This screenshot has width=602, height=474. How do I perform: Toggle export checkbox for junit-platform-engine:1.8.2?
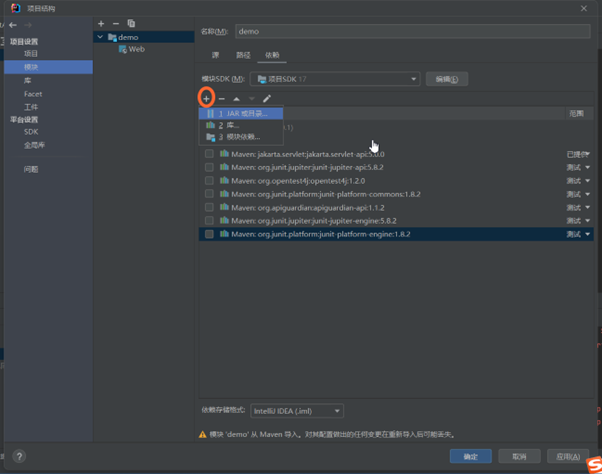209,234
